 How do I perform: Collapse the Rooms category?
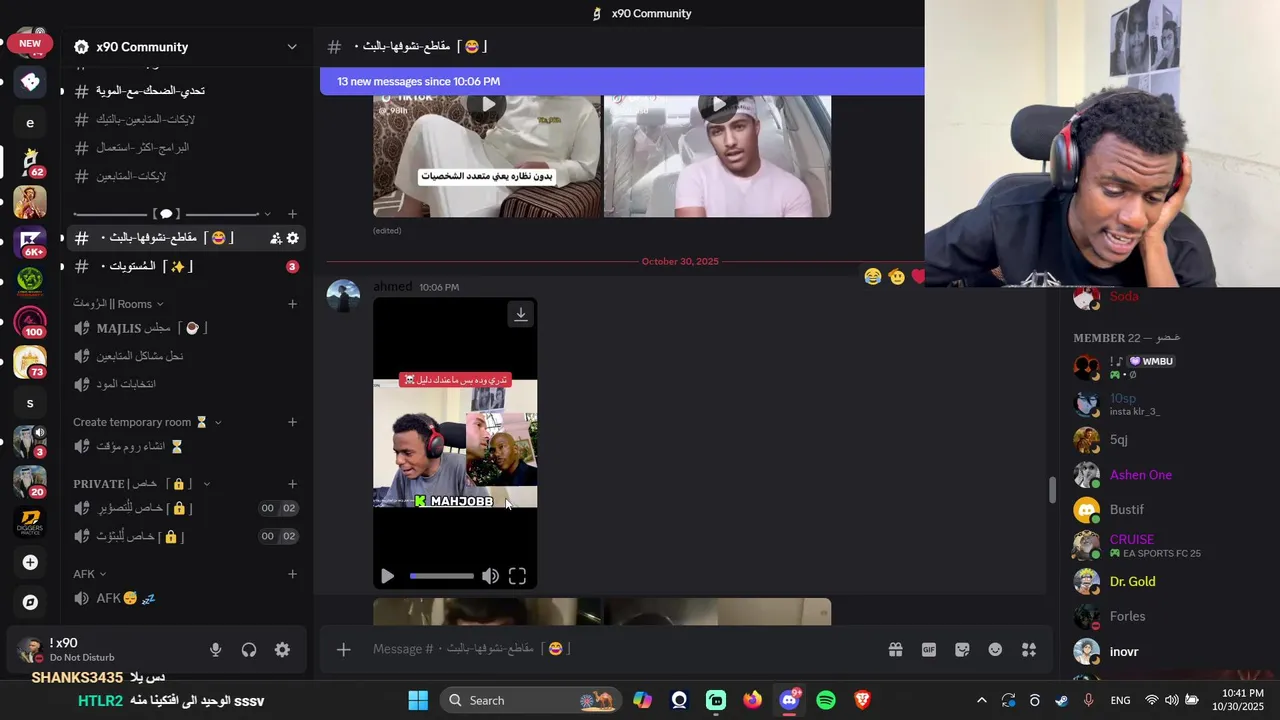point(160,304)
